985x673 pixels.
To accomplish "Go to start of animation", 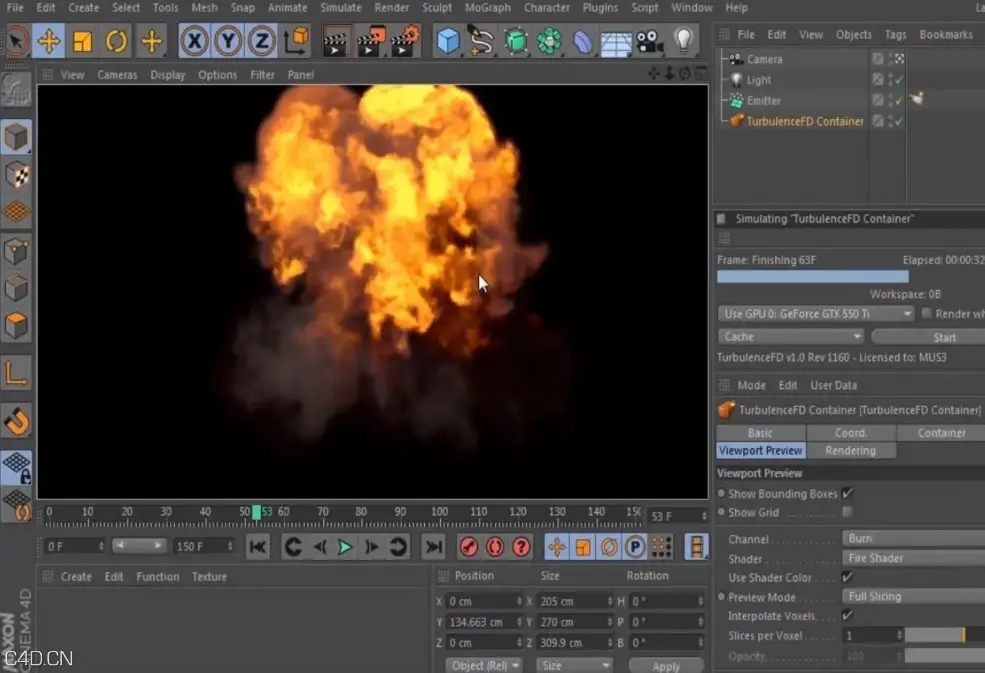I will pos(258,547).
